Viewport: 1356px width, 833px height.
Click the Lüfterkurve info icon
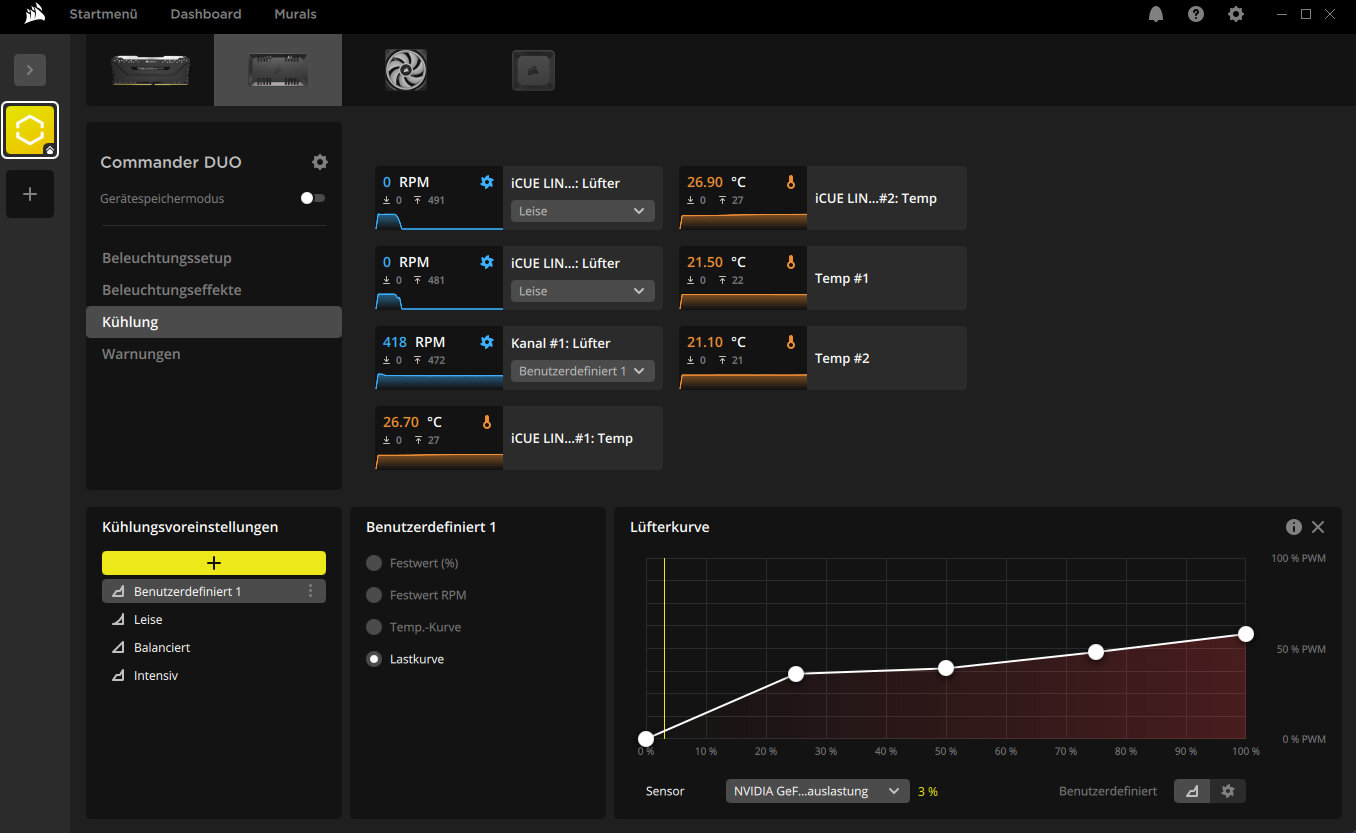click(1293, 527)
